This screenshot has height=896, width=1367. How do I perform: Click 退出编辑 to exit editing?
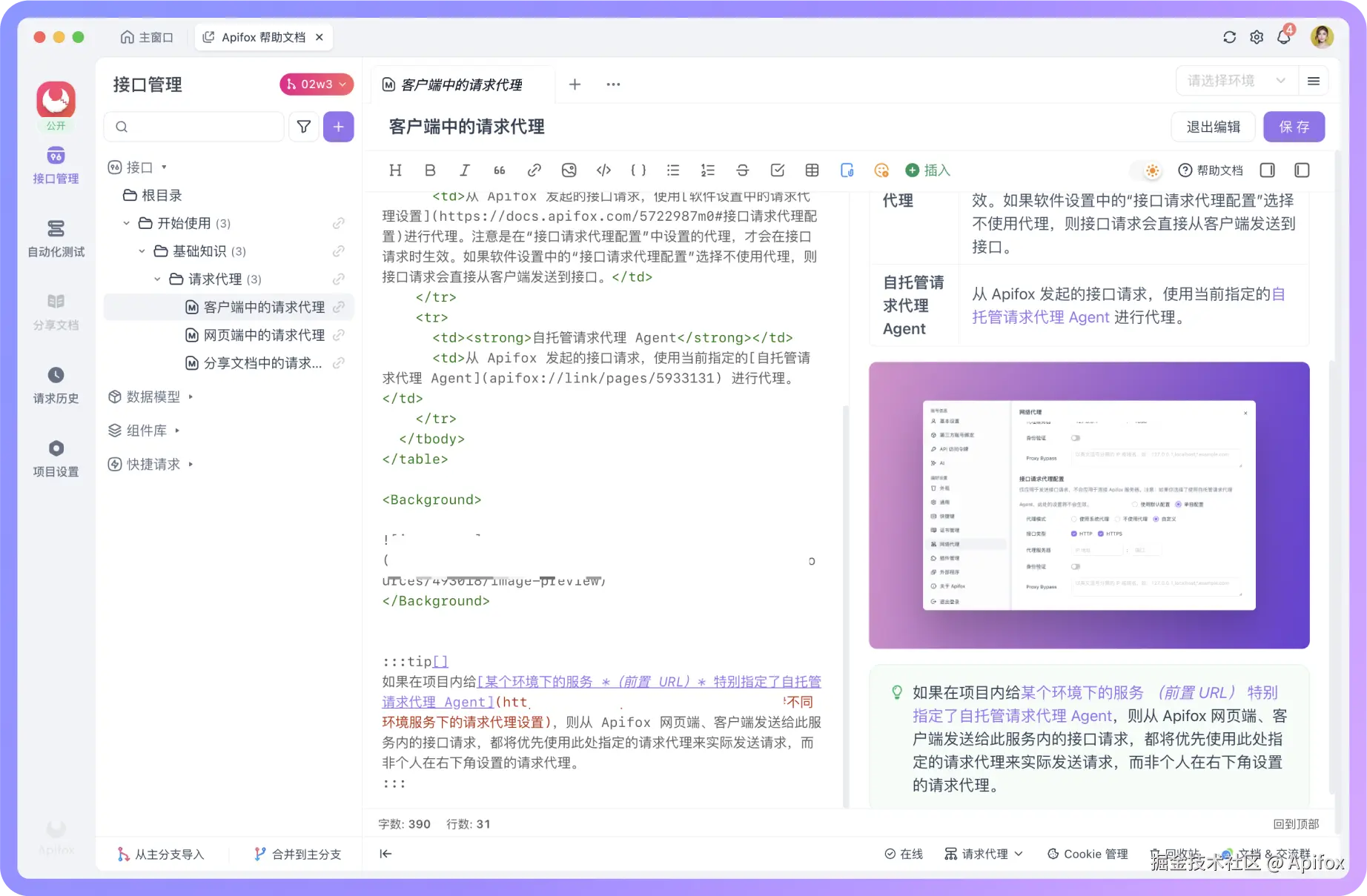(1214, 126)
